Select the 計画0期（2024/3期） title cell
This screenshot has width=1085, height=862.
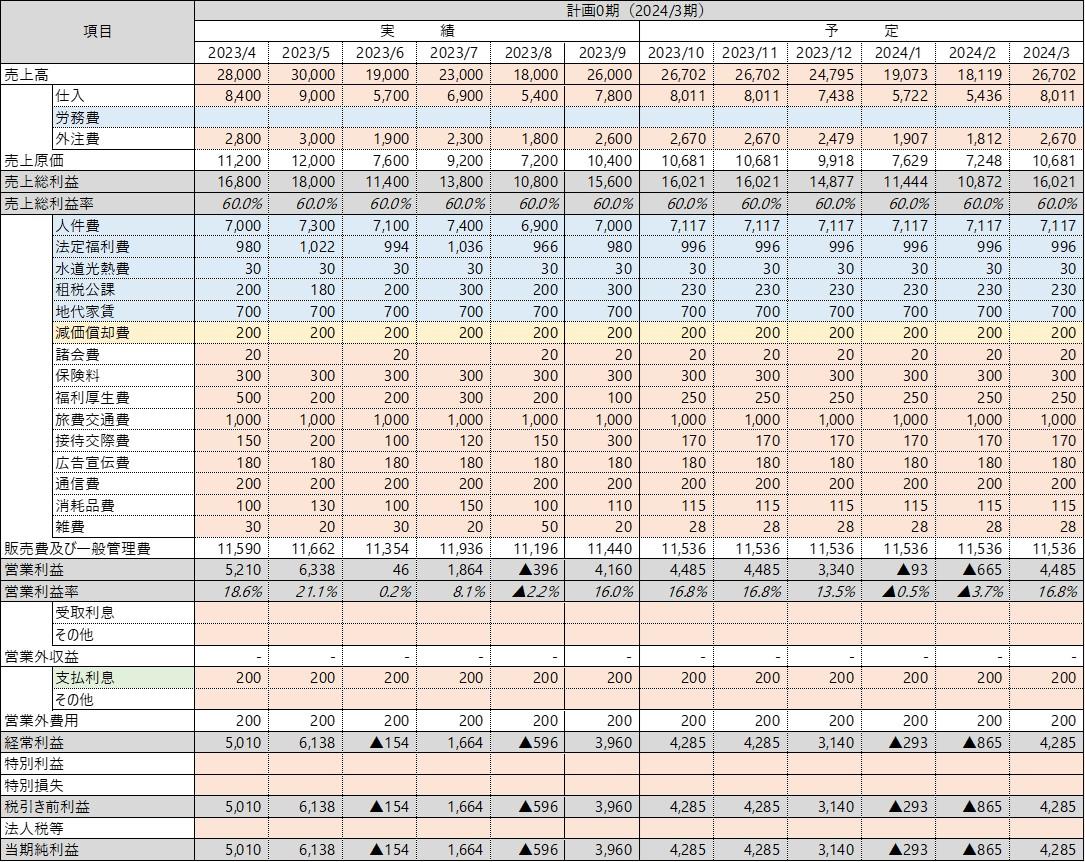[638, 10]
